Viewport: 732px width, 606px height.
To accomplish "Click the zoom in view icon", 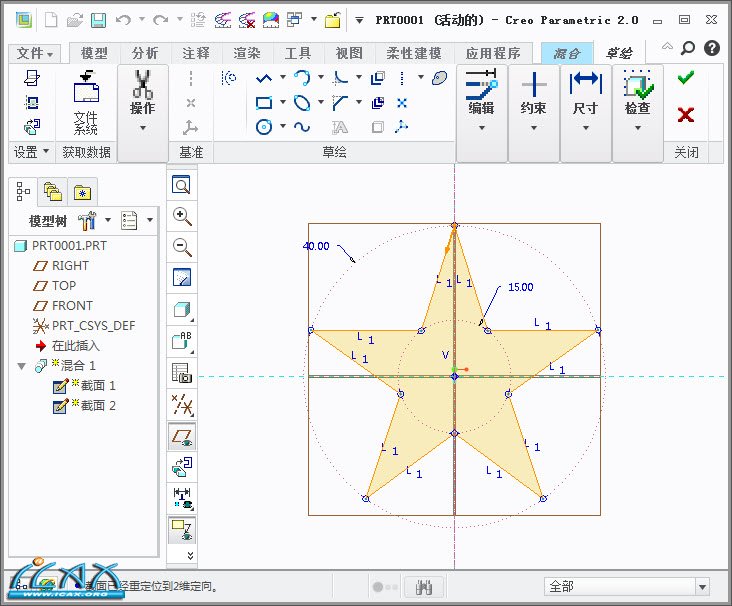I will pos(182,216).
